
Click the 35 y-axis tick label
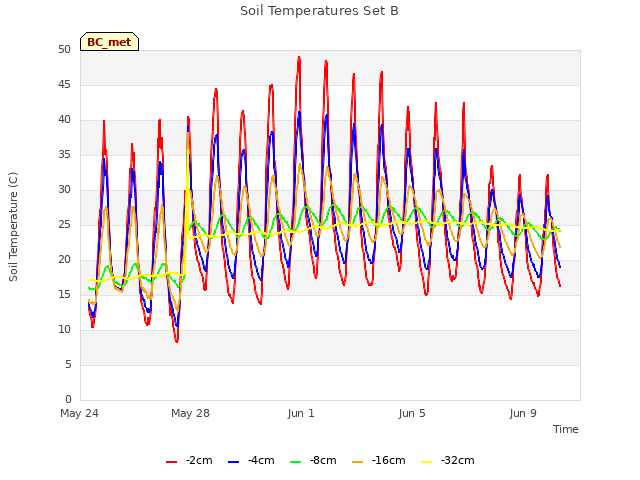pyautogui.click(x=64, y=155)
